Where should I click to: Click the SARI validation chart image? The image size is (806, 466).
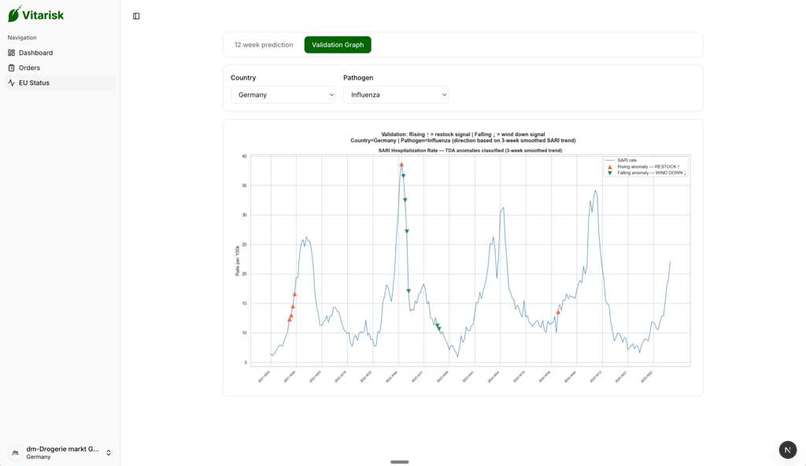[463, 258]
